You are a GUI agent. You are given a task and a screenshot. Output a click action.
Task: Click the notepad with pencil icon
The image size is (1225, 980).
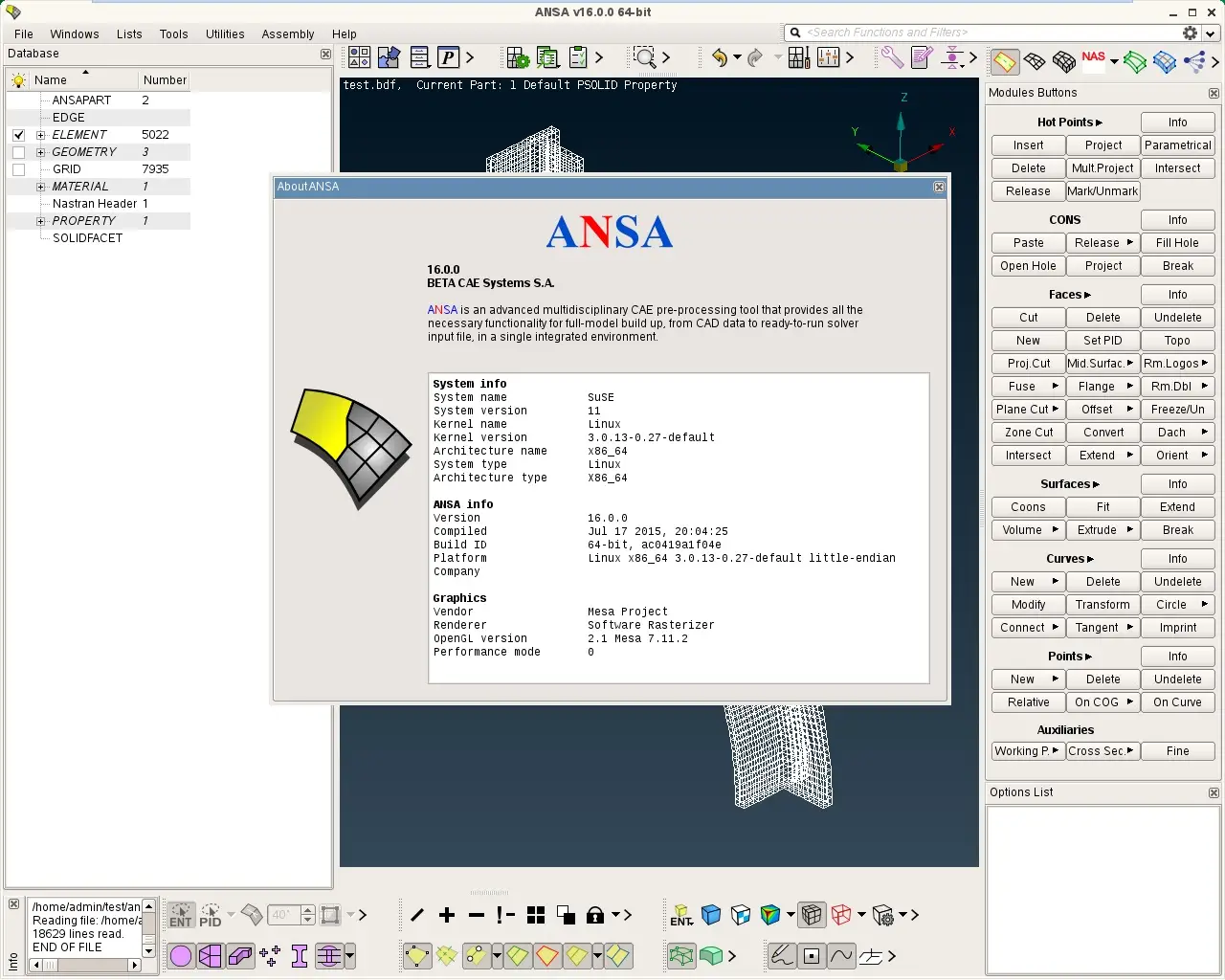coord(922,58)
